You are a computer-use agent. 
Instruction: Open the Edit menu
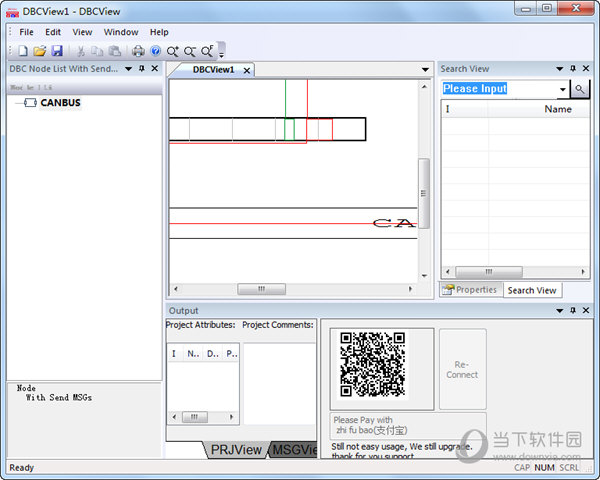(x=53, y=32)
